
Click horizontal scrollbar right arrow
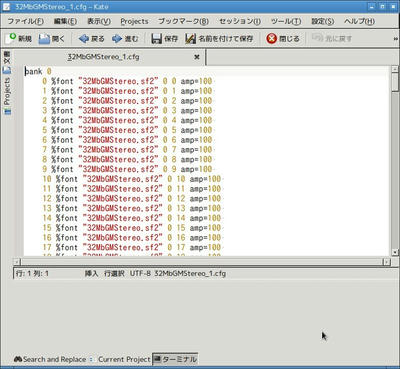(x=386, y=262)
